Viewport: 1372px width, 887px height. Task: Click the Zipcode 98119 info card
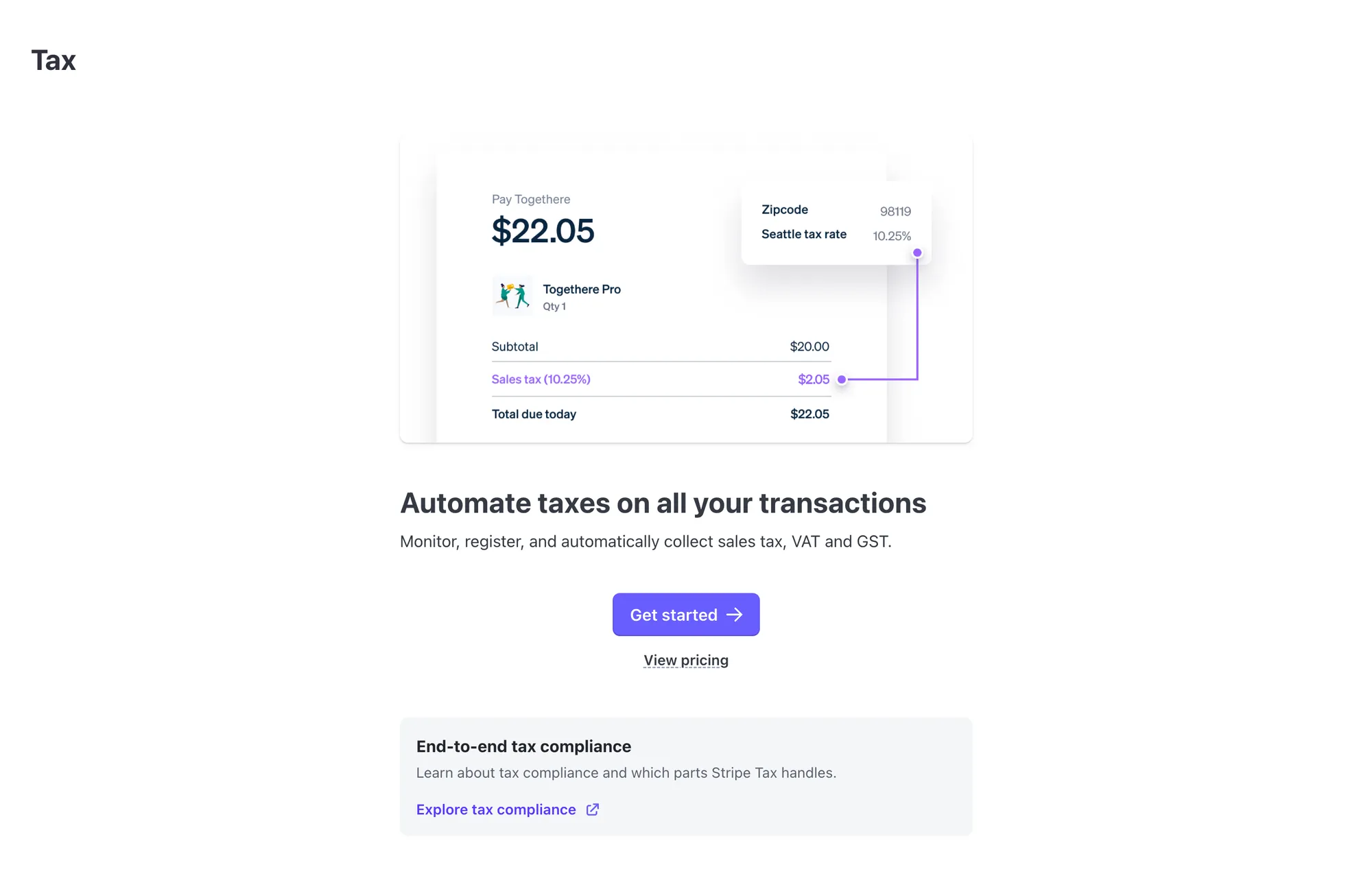tap(836, 223)
